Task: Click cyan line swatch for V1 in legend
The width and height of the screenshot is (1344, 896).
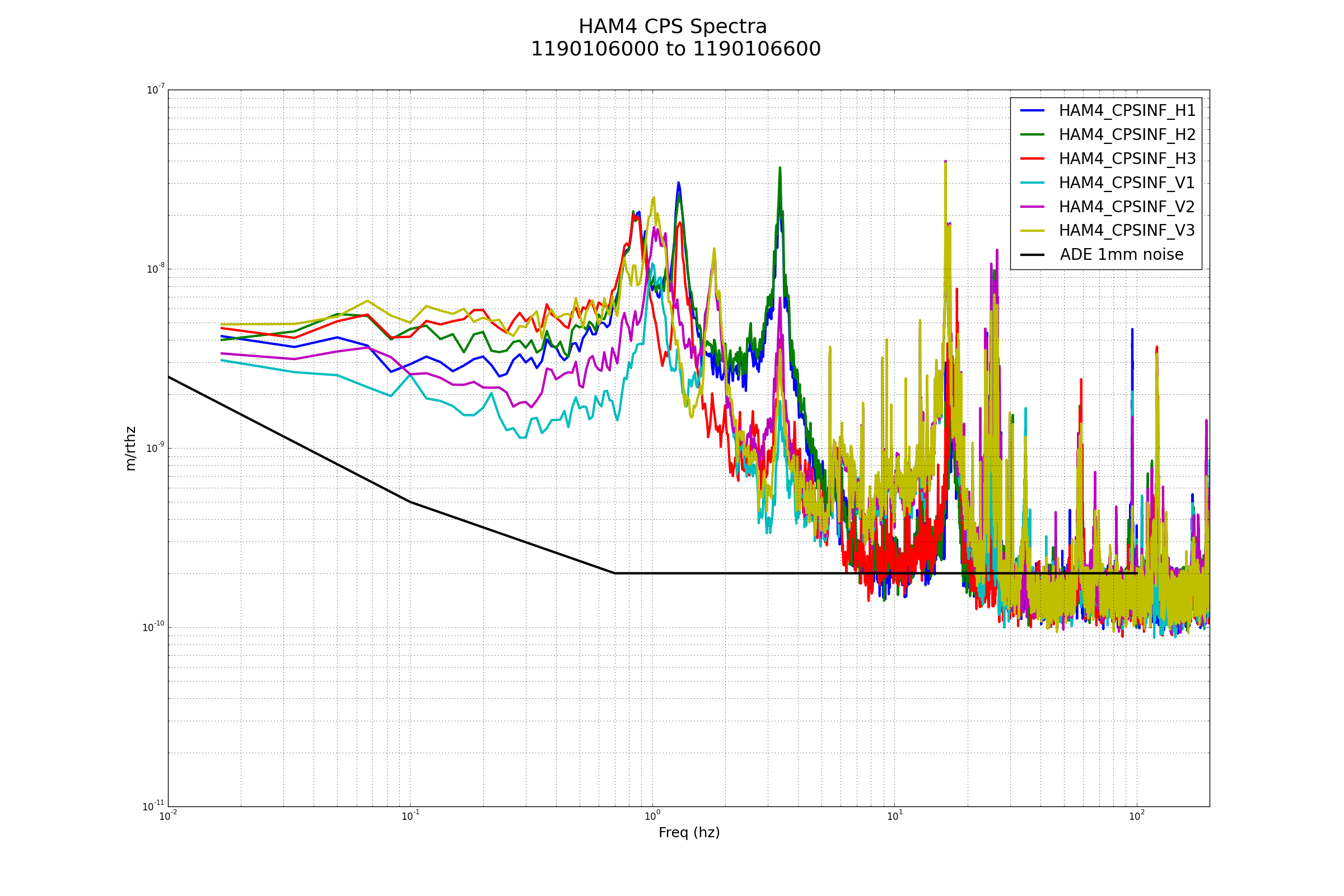Action: 1033,183
